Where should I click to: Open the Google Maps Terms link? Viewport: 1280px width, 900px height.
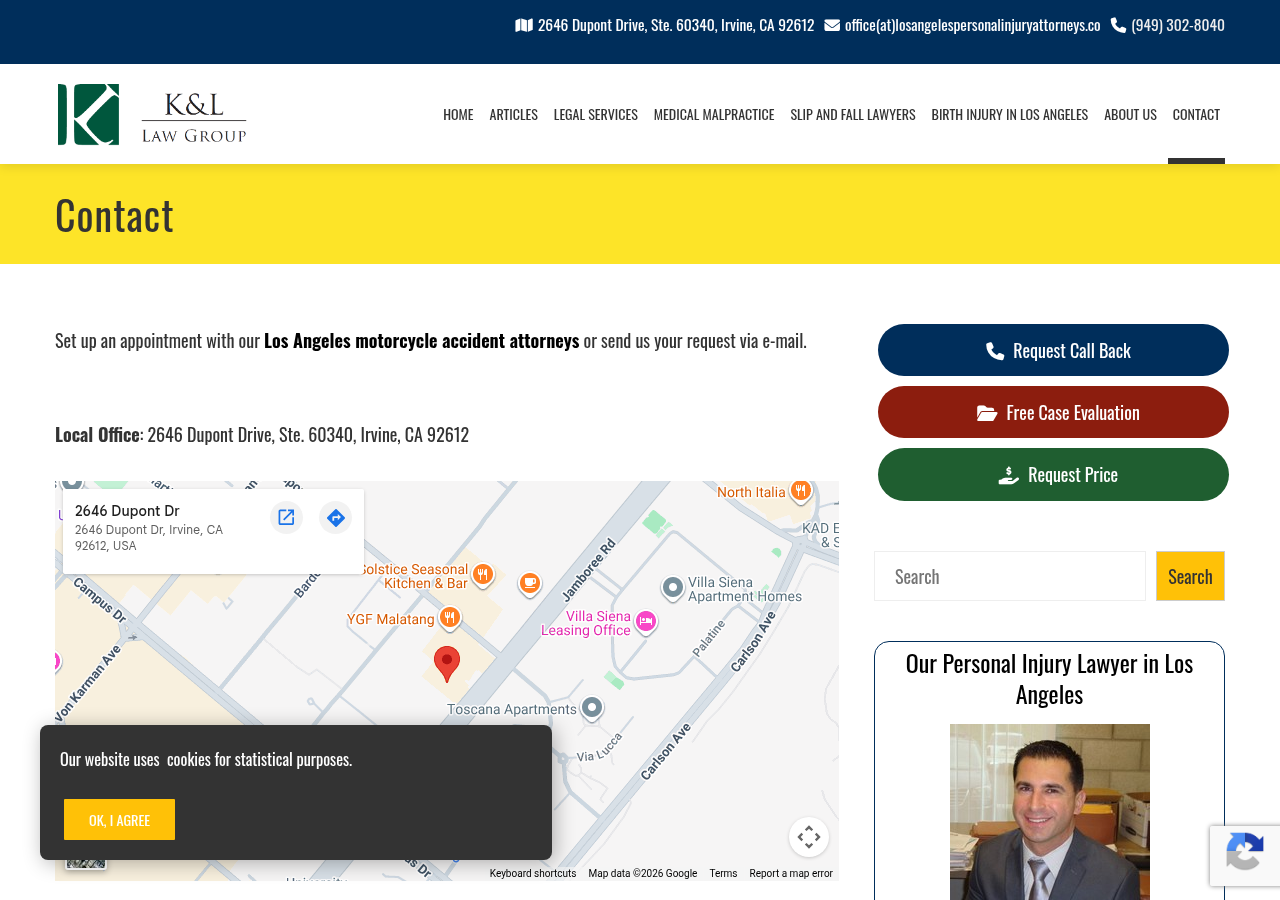[722, 872]
